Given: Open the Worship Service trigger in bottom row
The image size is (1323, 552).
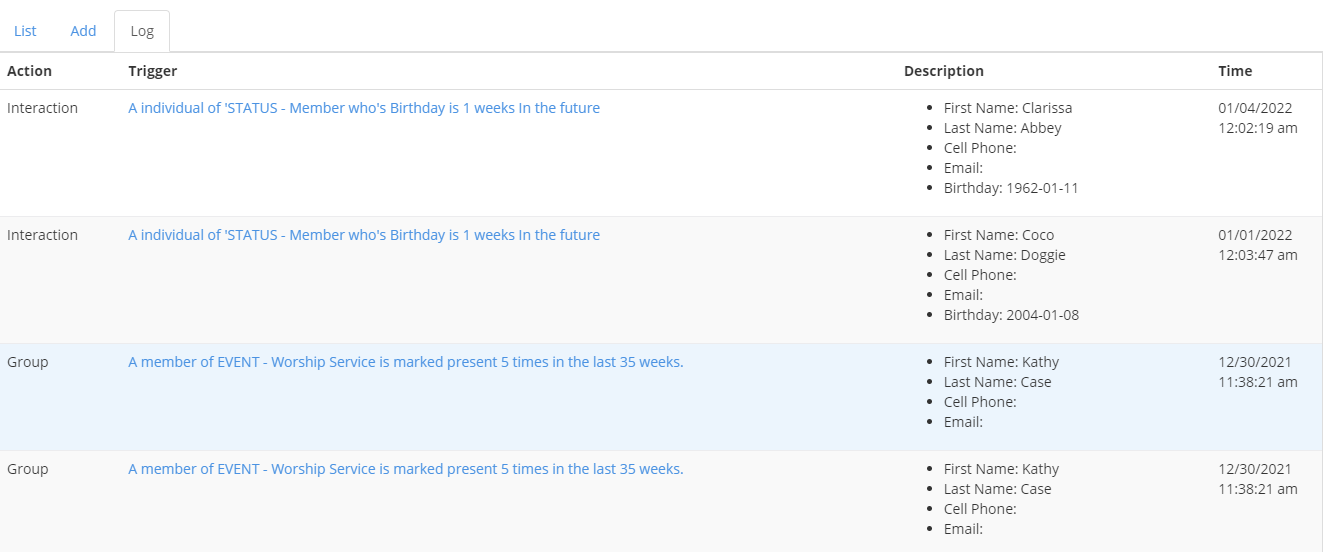Looking at the screenshot, I should coord(405,469).
